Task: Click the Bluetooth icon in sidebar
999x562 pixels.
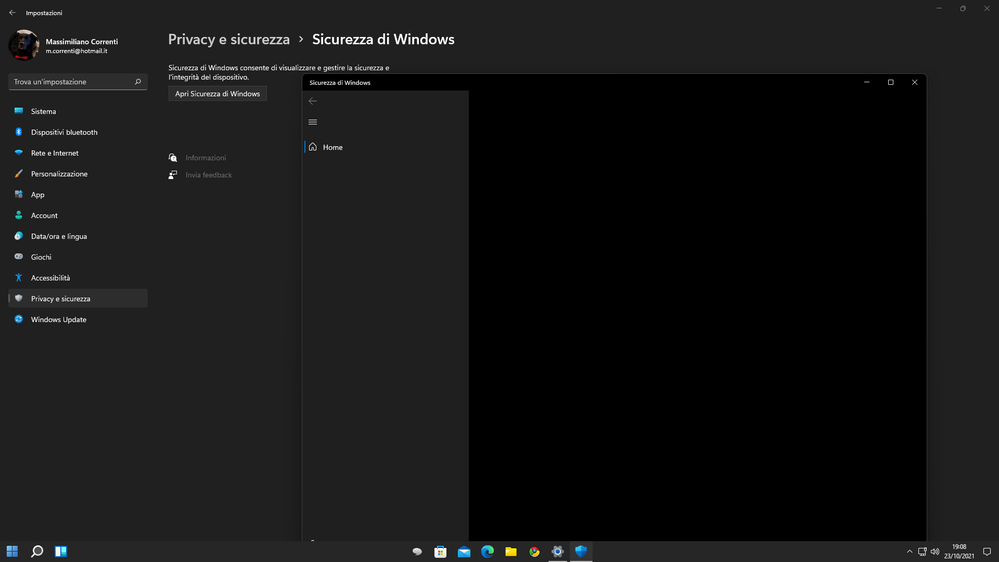Action: pos(18,132)
